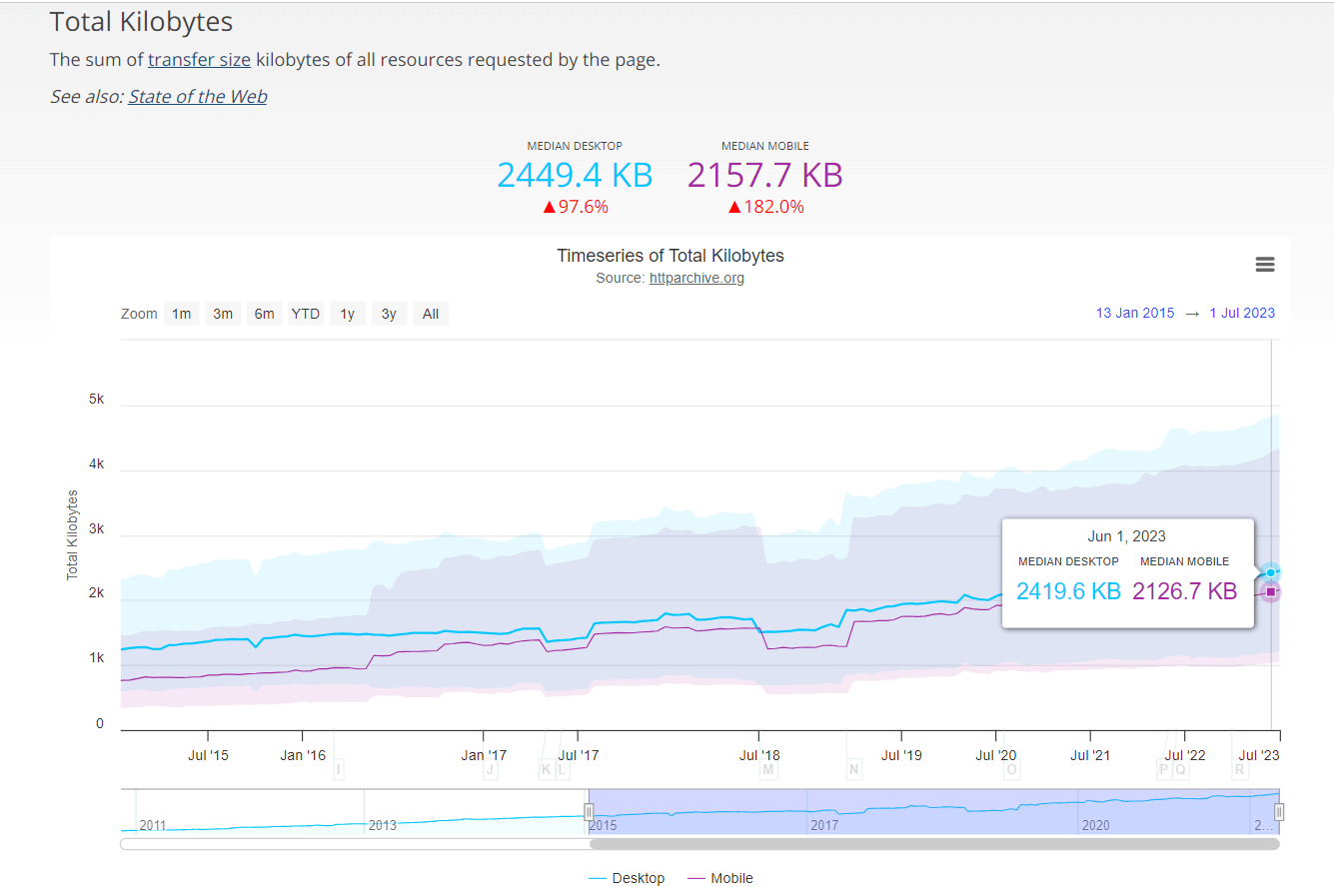Grab the left navigator range handle
Screen dimensions: 1334x896
pyautogui.click(x=589, y=812)
